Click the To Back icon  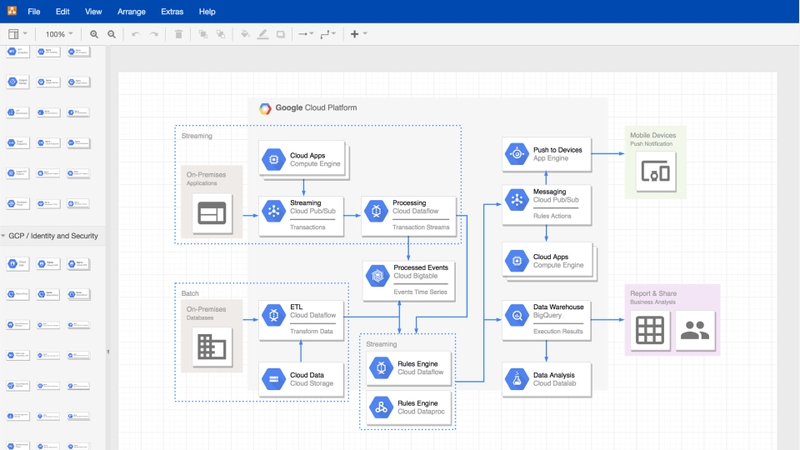(221, 34)
